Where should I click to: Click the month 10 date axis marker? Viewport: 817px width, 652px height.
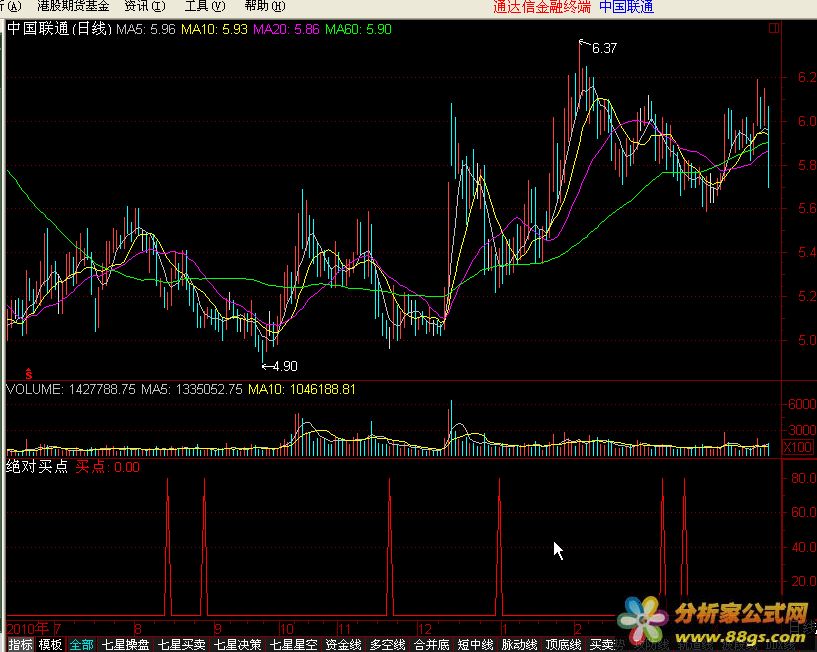(x=287, y=629)
